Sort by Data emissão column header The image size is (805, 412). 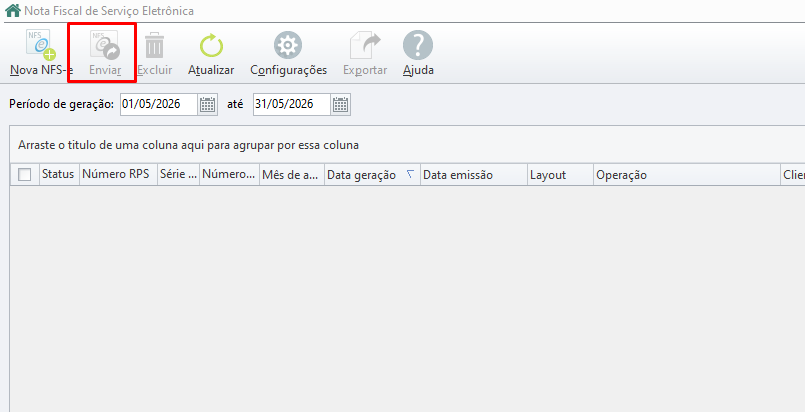pos(473,174)
